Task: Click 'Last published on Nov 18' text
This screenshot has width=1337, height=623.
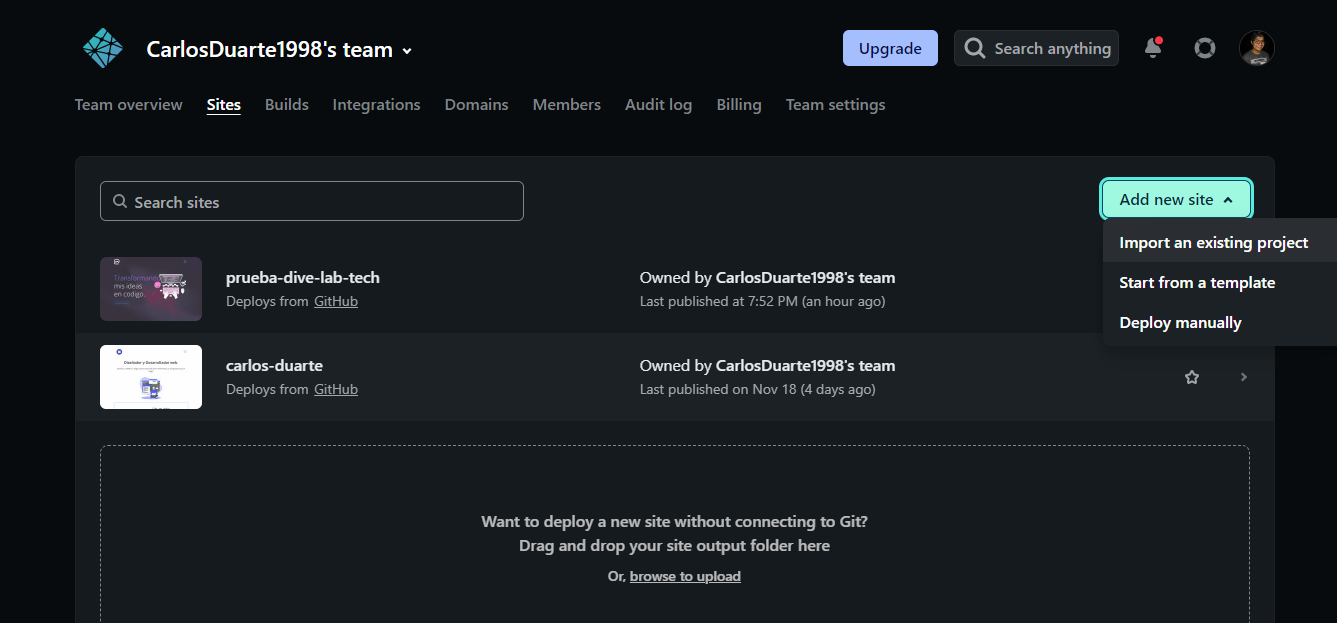Action: [757, 389]
